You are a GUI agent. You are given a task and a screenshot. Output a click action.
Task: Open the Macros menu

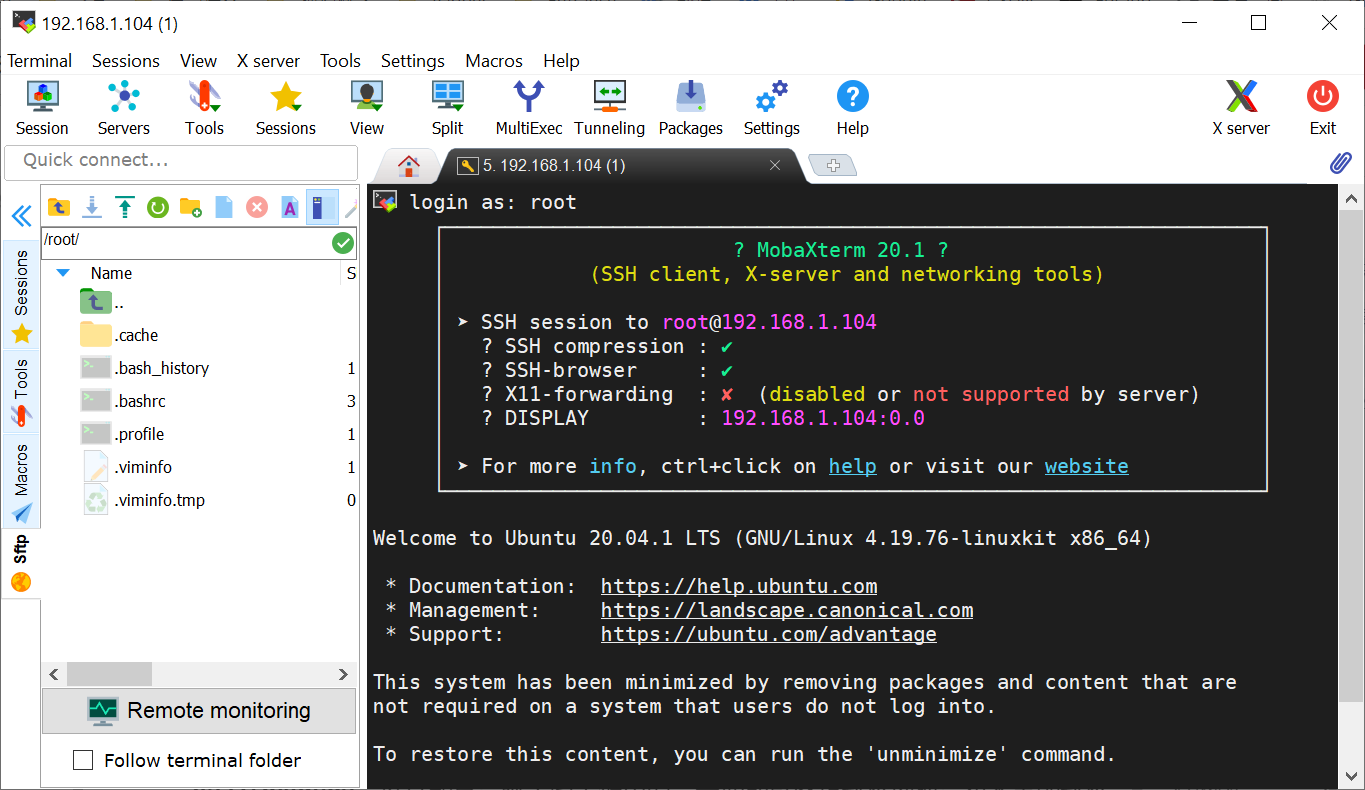coord(493,61)
